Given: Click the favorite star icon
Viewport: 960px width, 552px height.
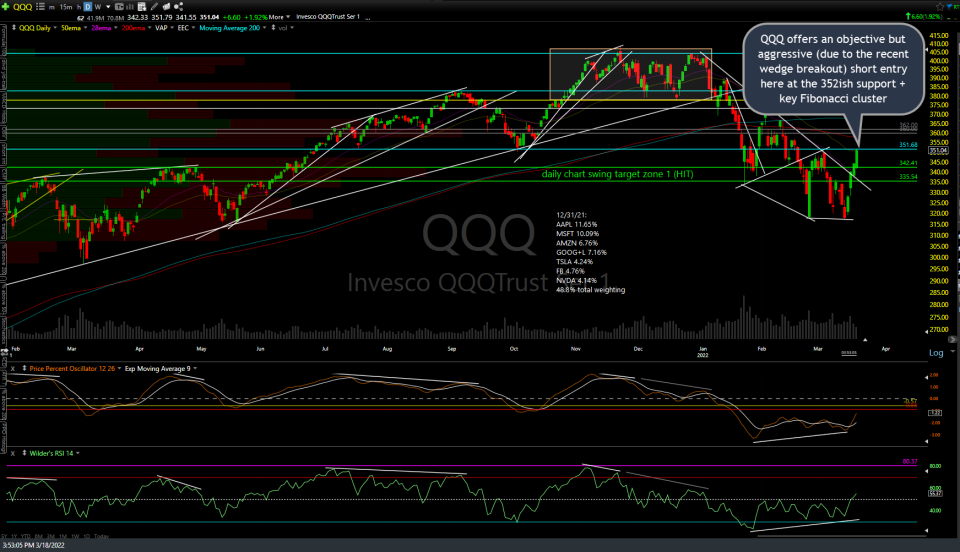Looking at the screenshot, I should [940, 7].
